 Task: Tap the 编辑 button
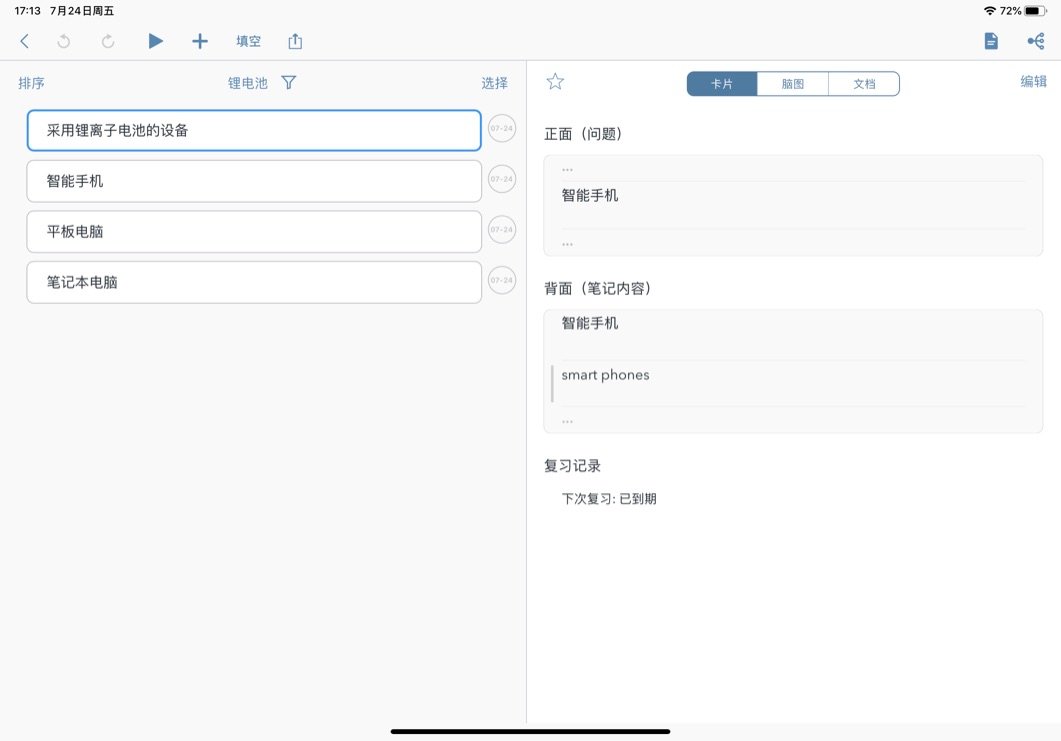pos(1032,81)
